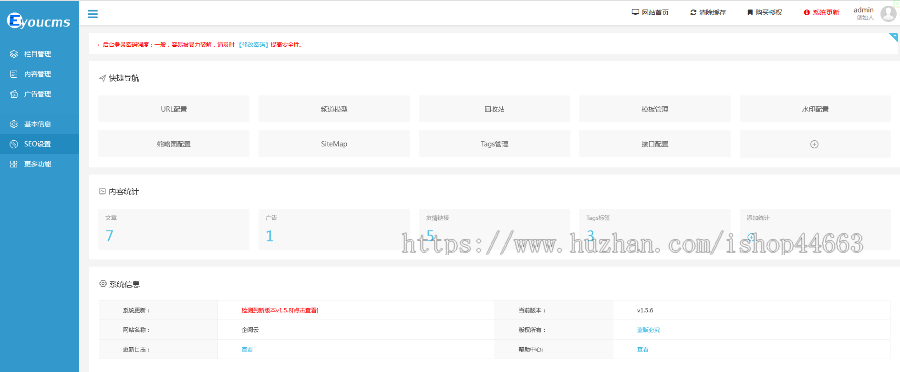Click the red new version detected link
Image resolution: width=900 pixels, height=372 pixels.
[280, 310]
